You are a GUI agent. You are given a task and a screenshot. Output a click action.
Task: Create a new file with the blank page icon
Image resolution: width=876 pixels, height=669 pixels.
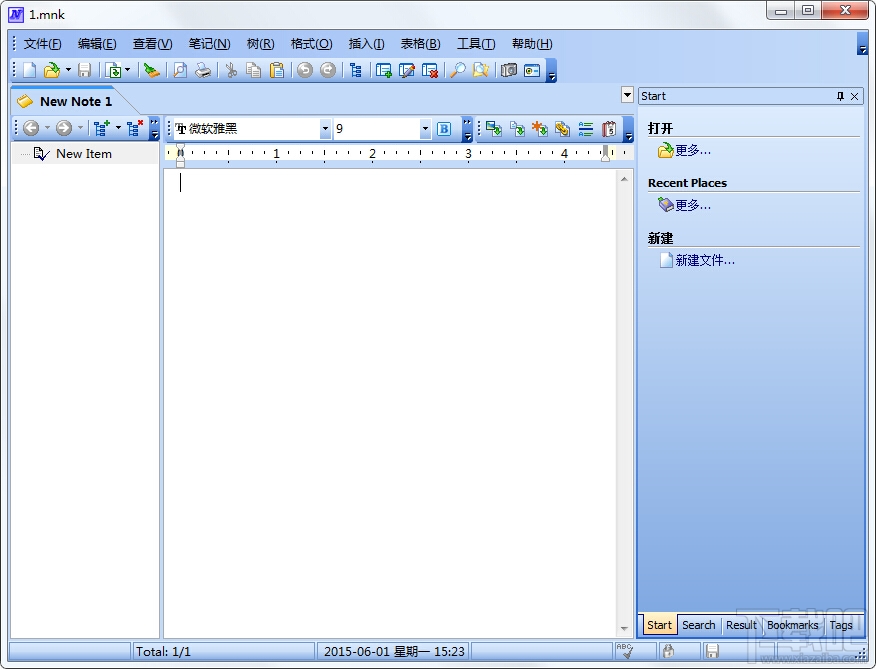tap(30, 70)
